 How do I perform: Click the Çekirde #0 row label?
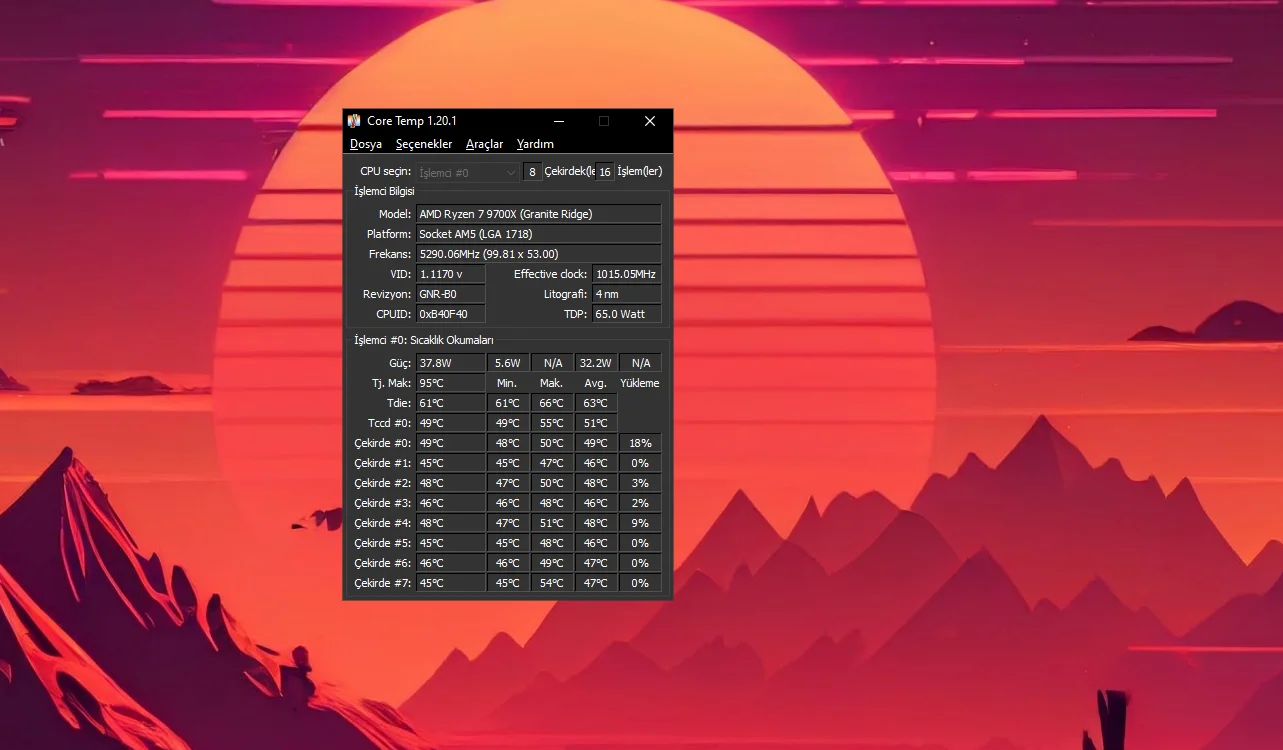(383, 443)
